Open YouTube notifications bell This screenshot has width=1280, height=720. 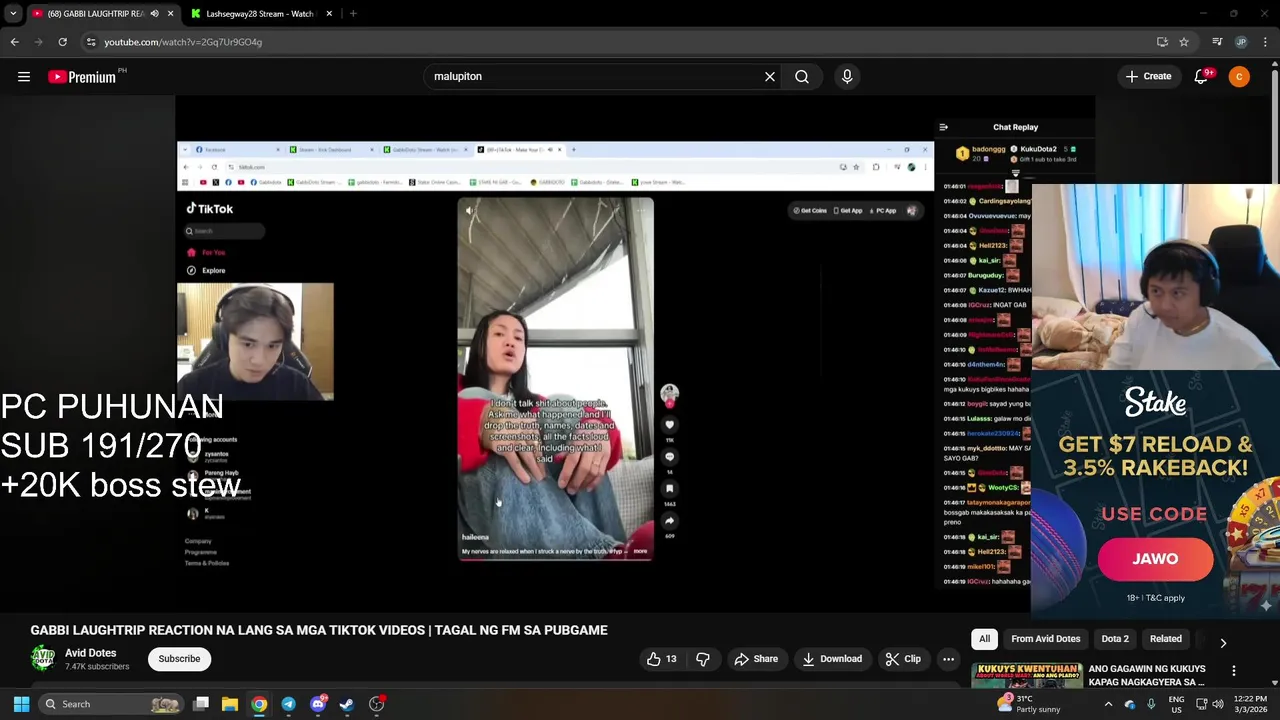click(1201, 77)
